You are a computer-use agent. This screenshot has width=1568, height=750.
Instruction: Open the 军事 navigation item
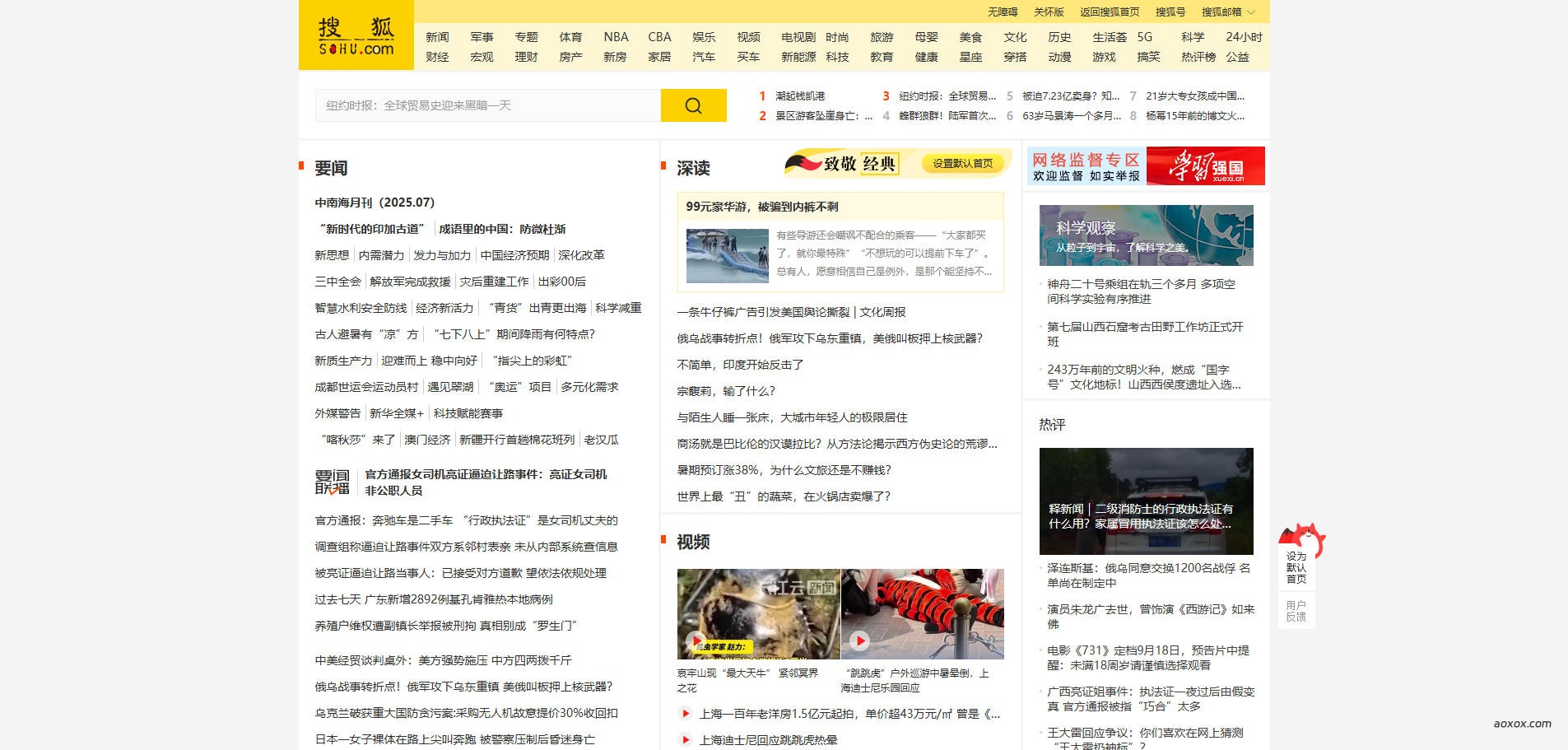tap(482, 37)
